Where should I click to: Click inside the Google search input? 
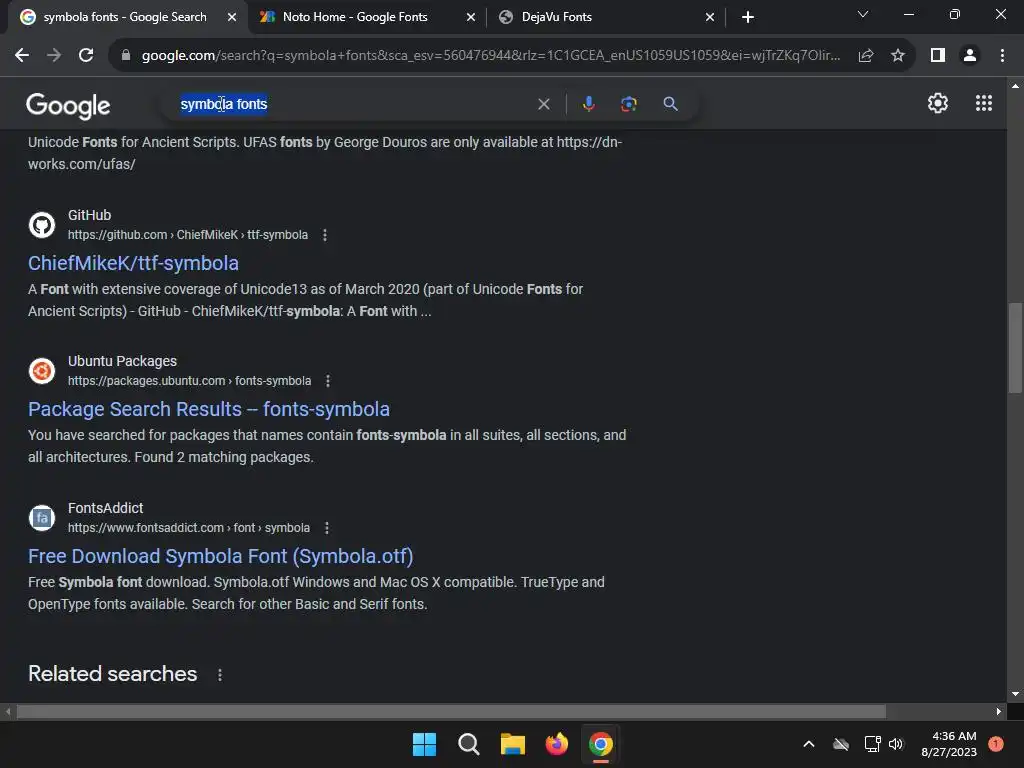pos(353,104)
